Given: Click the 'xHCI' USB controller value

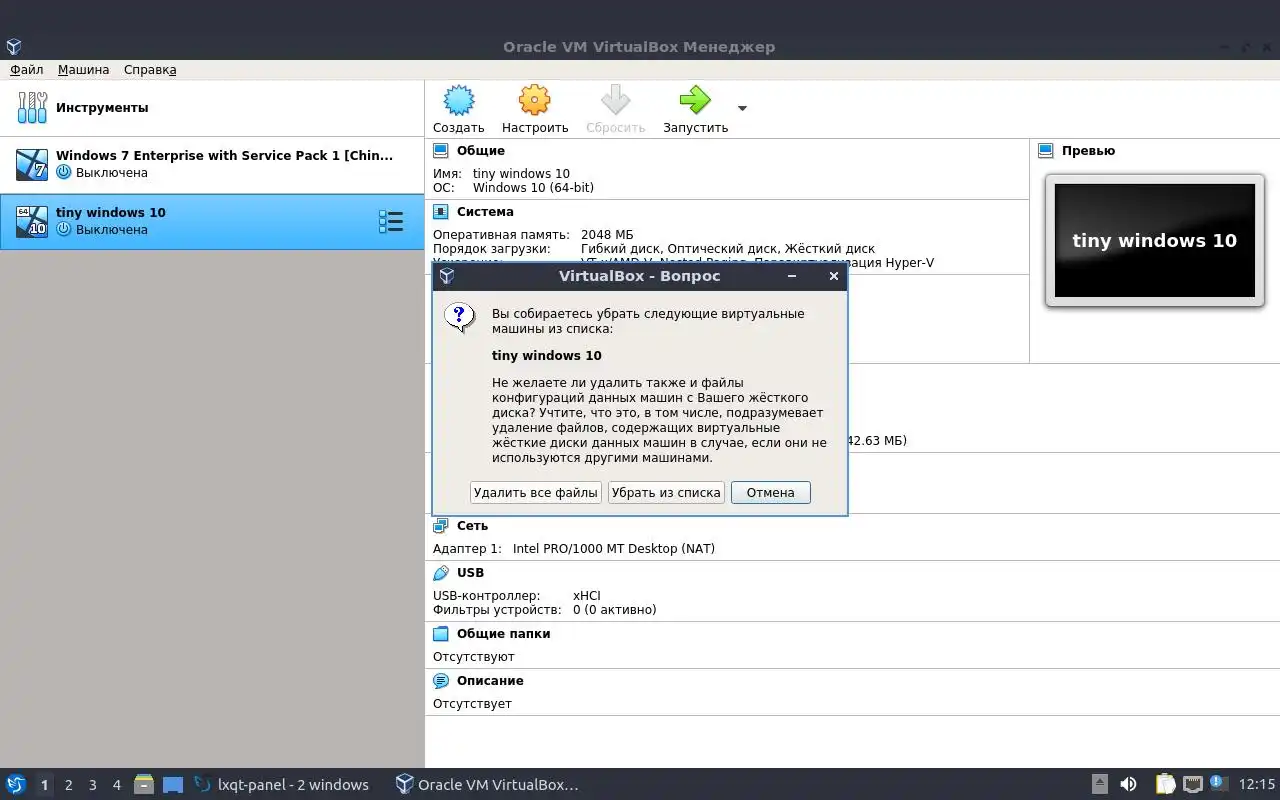Looking at the screenshot, I should coord(587,596).
